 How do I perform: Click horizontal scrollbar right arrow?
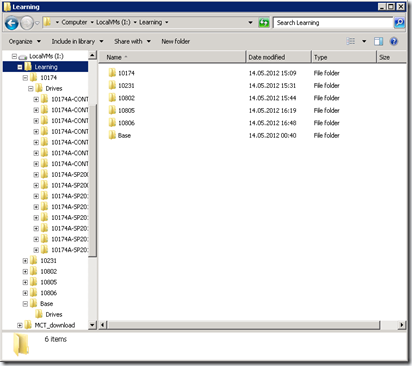(402, 325)
